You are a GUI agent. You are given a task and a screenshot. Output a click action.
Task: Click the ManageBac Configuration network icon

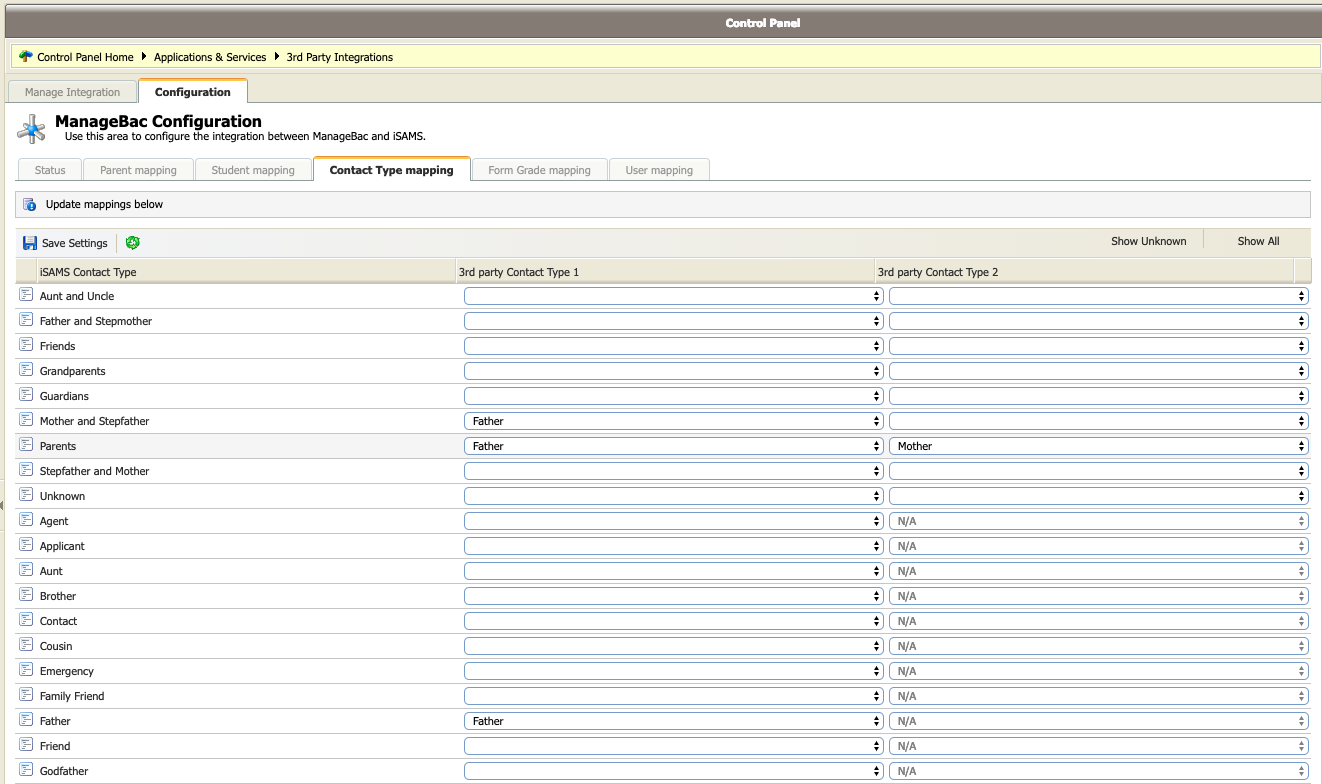pyautogui.click(x=32, y=129)
